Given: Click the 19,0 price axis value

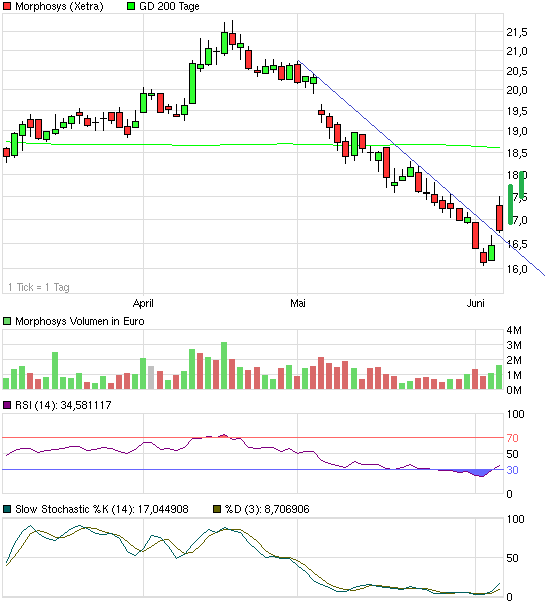Looking at the screenshot, I should click(517, 131).
